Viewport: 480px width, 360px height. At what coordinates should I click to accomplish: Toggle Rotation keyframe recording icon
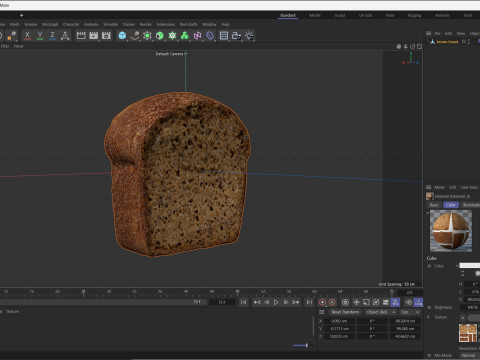tap(376, 302)
